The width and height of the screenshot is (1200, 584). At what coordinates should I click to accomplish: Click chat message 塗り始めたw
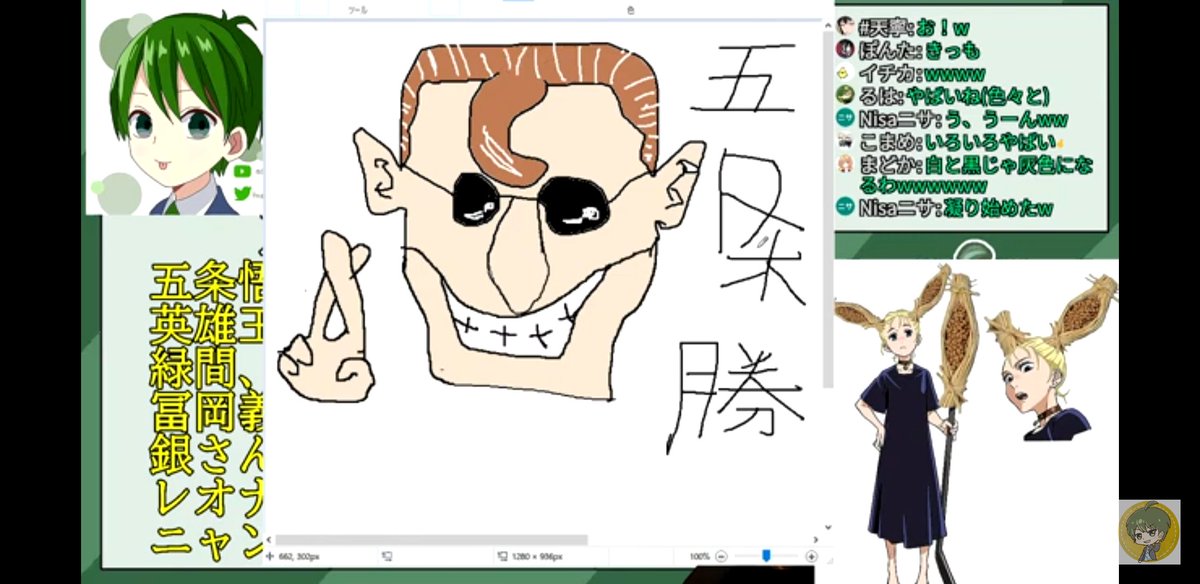pyautogui.click(x=998, y=209)
